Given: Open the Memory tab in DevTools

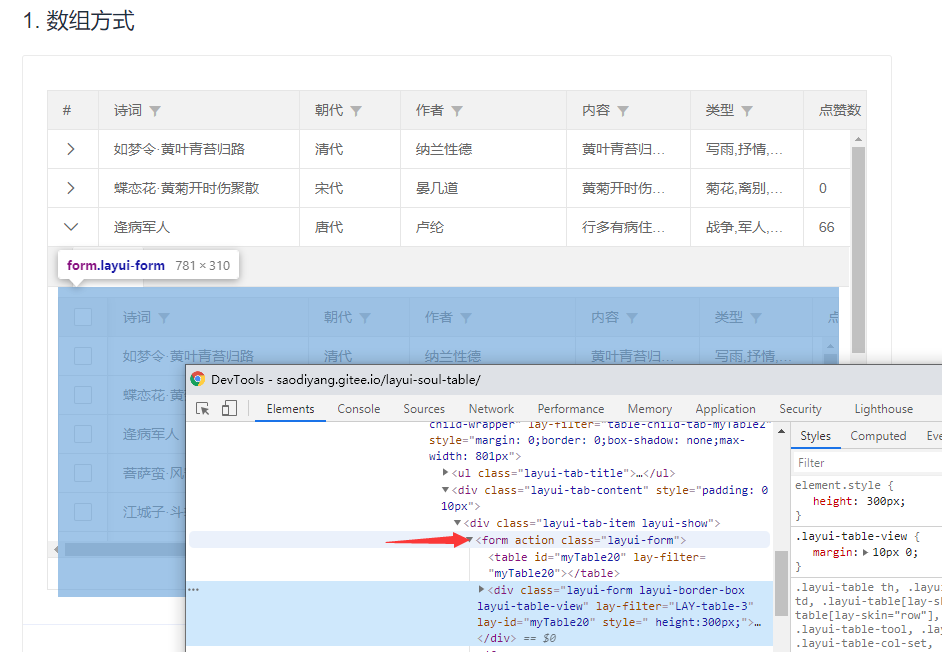Looking at the screenshot, I should [x=650, y=409].
